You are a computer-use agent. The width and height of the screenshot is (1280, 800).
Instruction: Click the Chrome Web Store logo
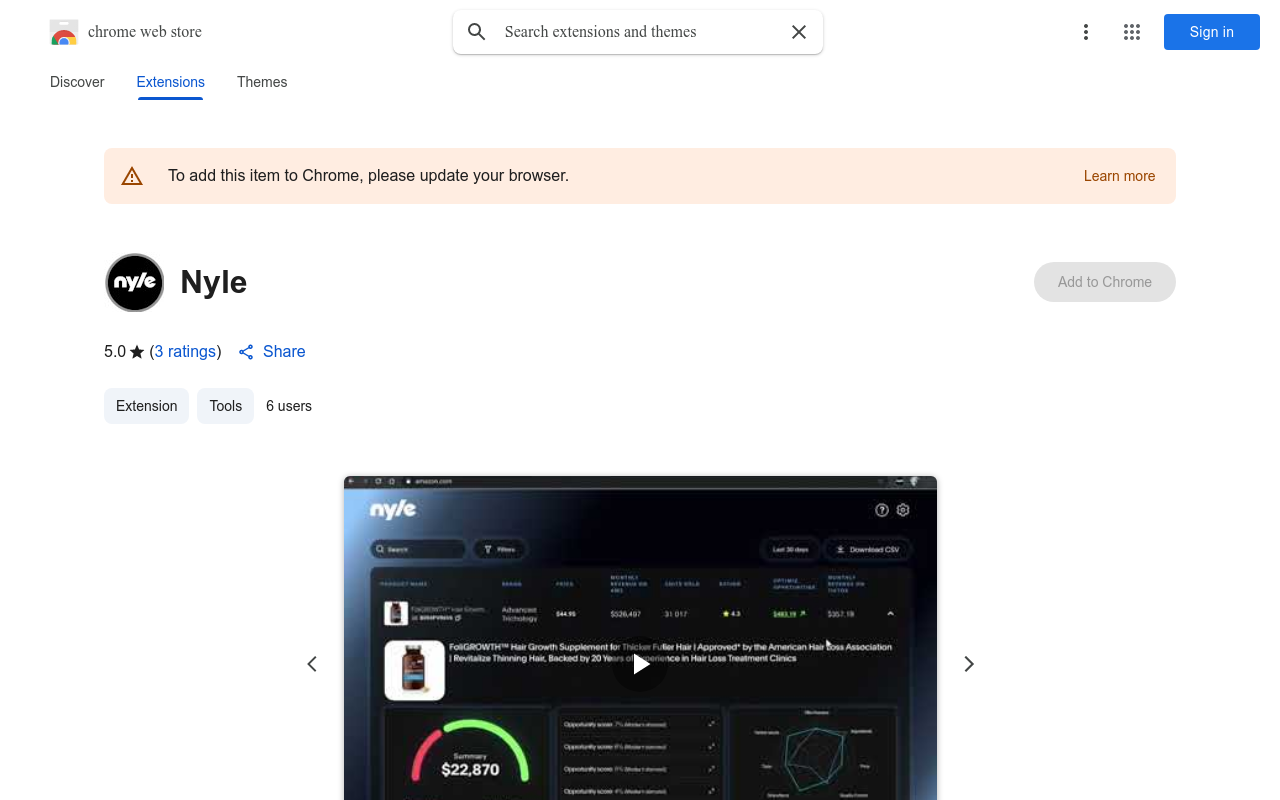(64, 32)
